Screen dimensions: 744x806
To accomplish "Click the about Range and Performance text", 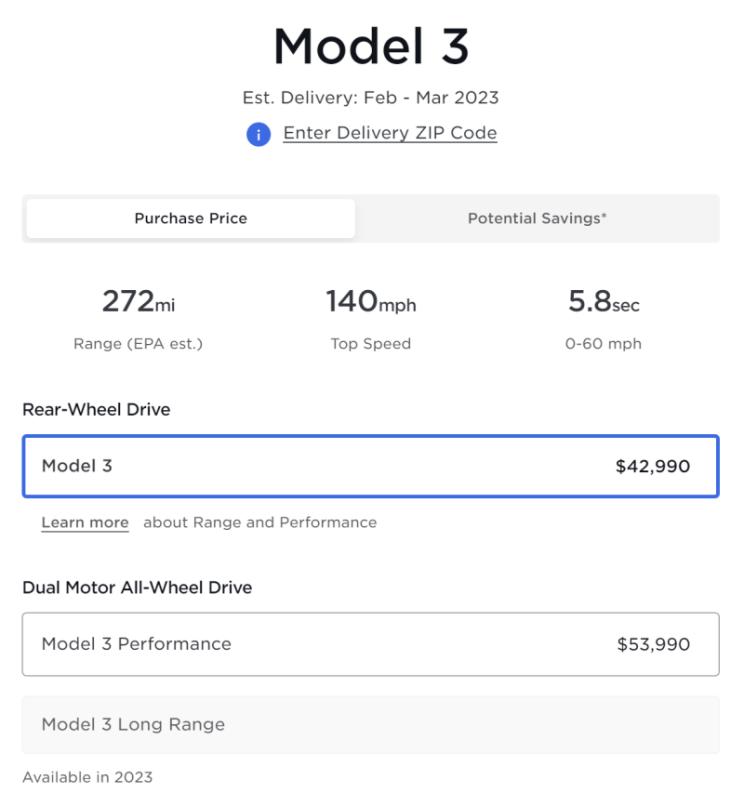I will 260,522.
